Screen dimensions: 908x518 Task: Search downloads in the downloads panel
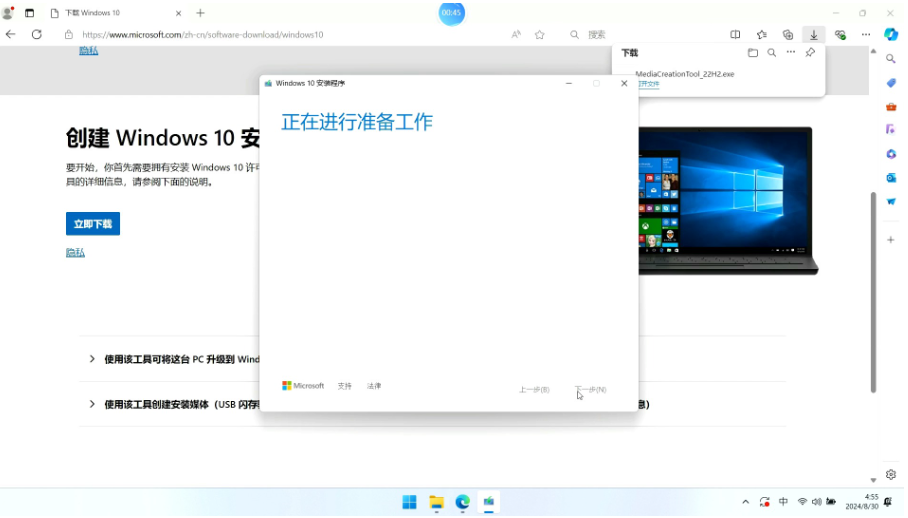tap(772, 53)
